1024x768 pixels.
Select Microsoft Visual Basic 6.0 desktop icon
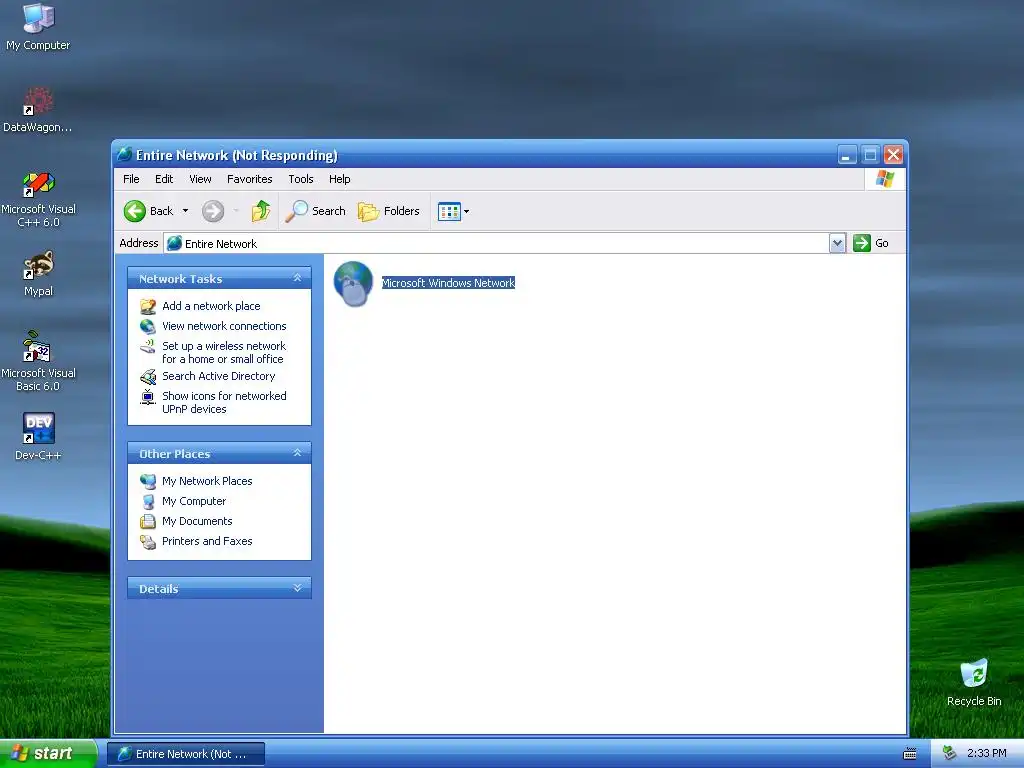coord(38,361)
